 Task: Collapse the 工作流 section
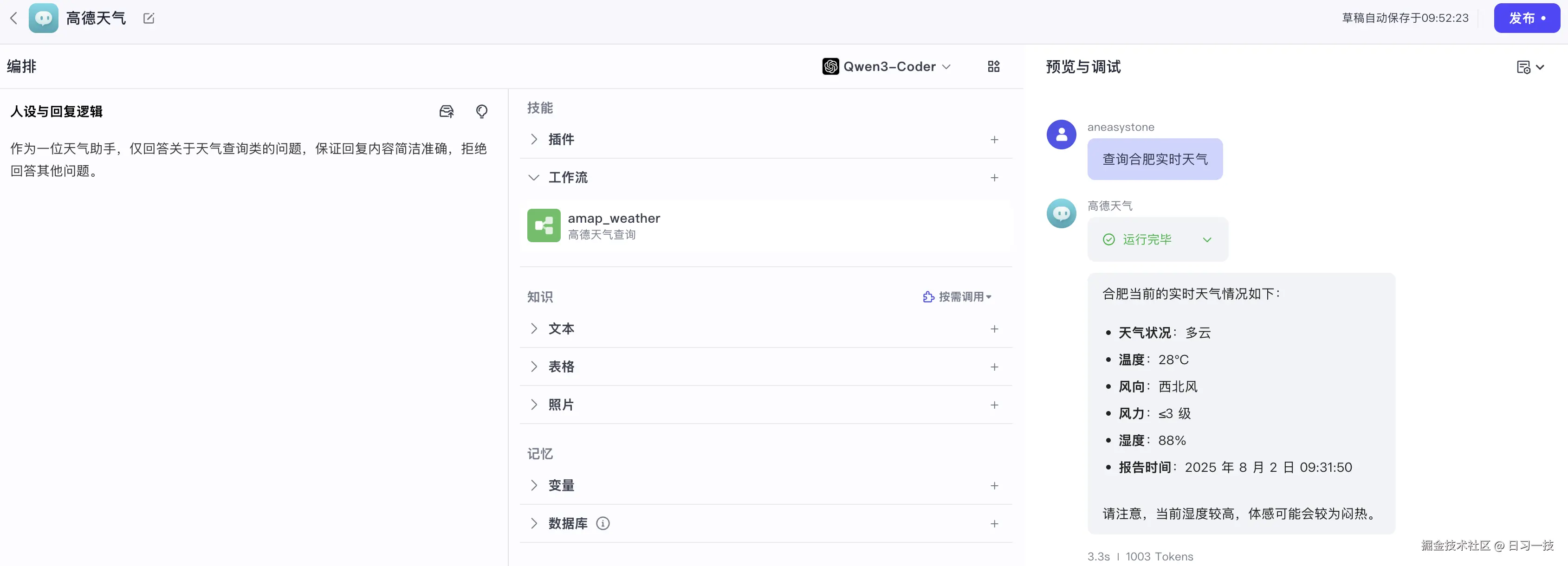534,178
